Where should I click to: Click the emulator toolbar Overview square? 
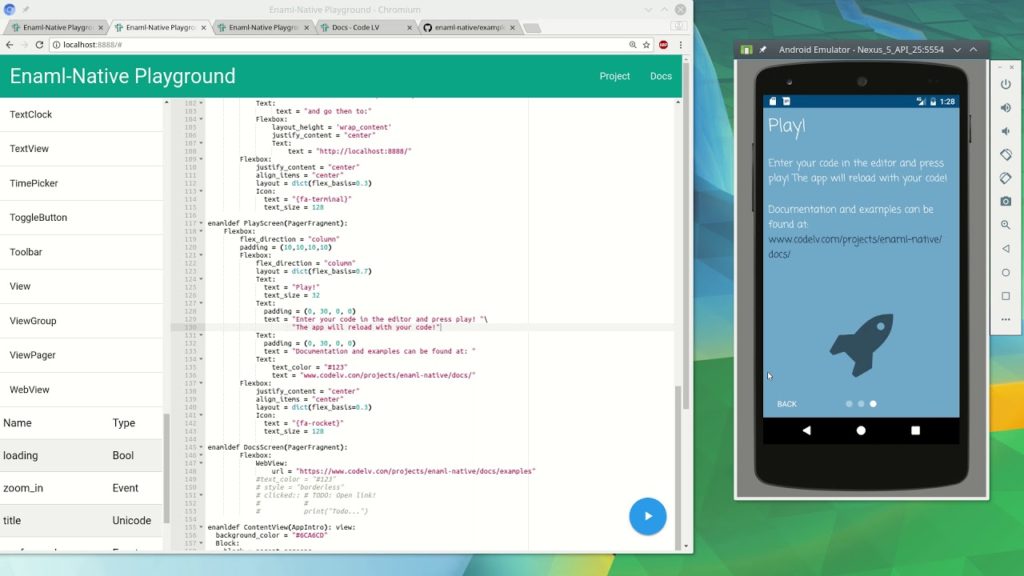point(1006,296)
